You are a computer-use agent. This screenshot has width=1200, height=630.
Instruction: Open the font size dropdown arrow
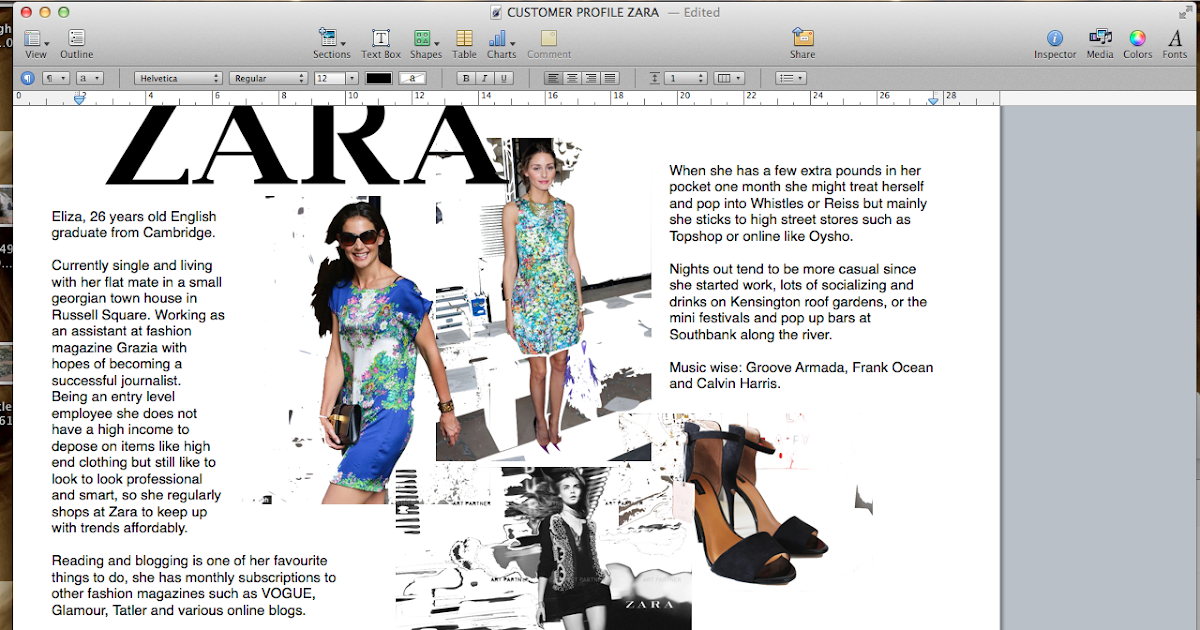click(352, 78)
